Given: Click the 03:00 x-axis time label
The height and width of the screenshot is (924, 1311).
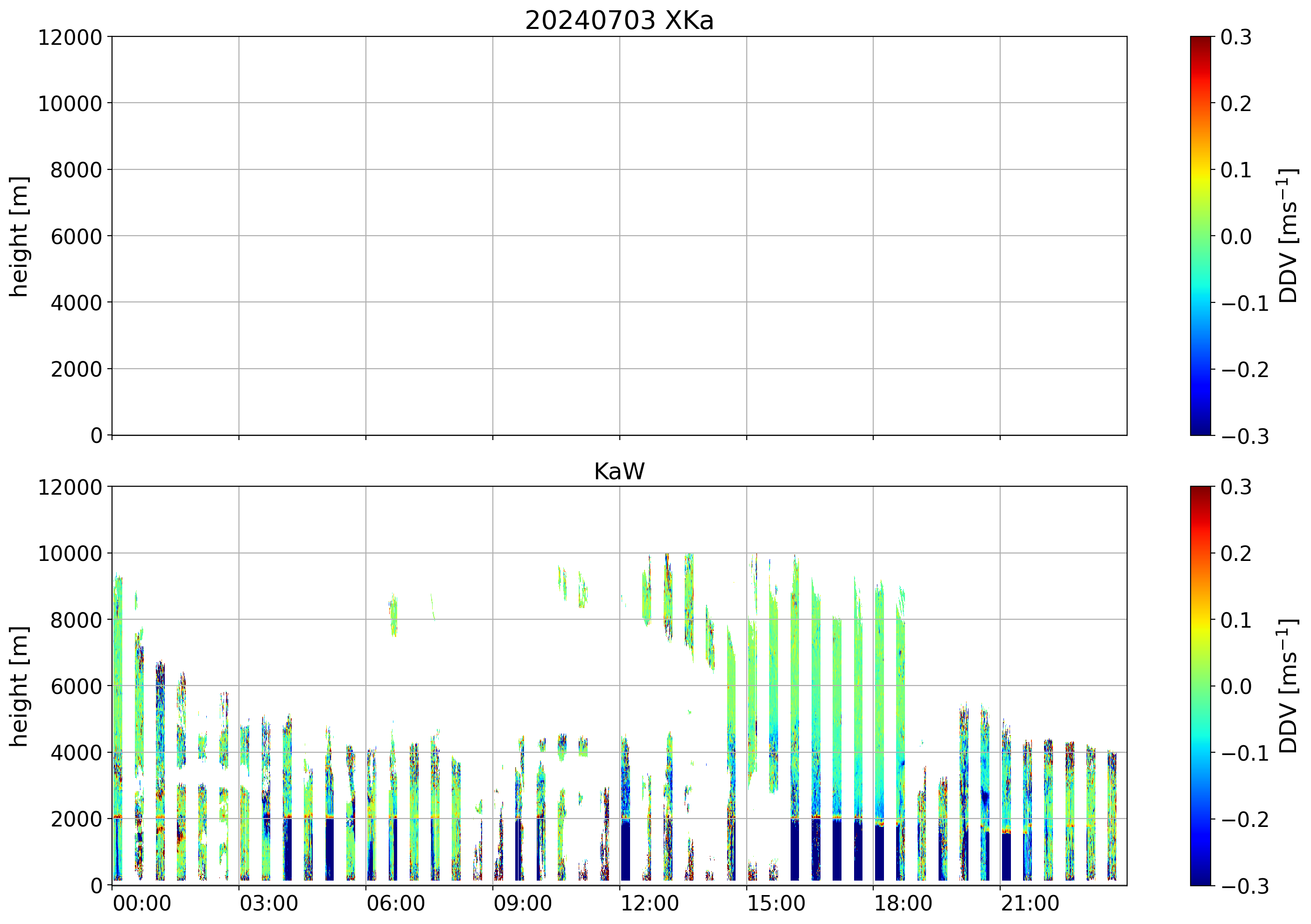Looking at the screenshot, I should pyautogui.click(x=268, y=904).
